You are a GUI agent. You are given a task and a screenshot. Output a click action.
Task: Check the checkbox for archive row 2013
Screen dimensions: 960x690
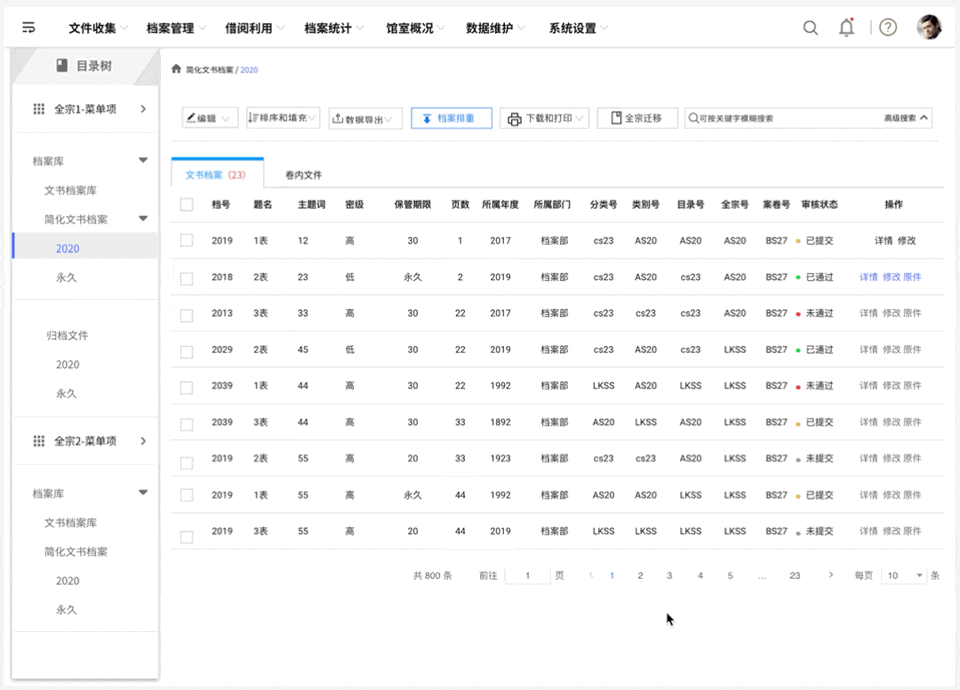[186, 313]
